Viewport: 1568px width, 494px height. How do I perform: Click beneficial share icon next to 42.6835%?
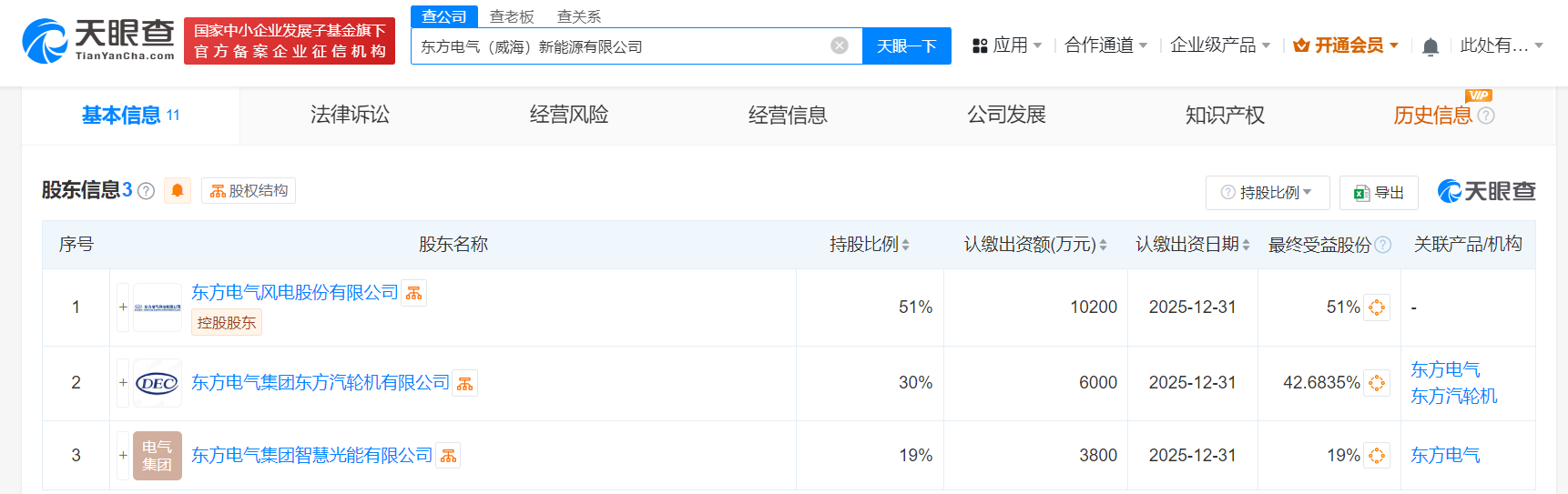pyautogui.click(x=1377, y=383)
